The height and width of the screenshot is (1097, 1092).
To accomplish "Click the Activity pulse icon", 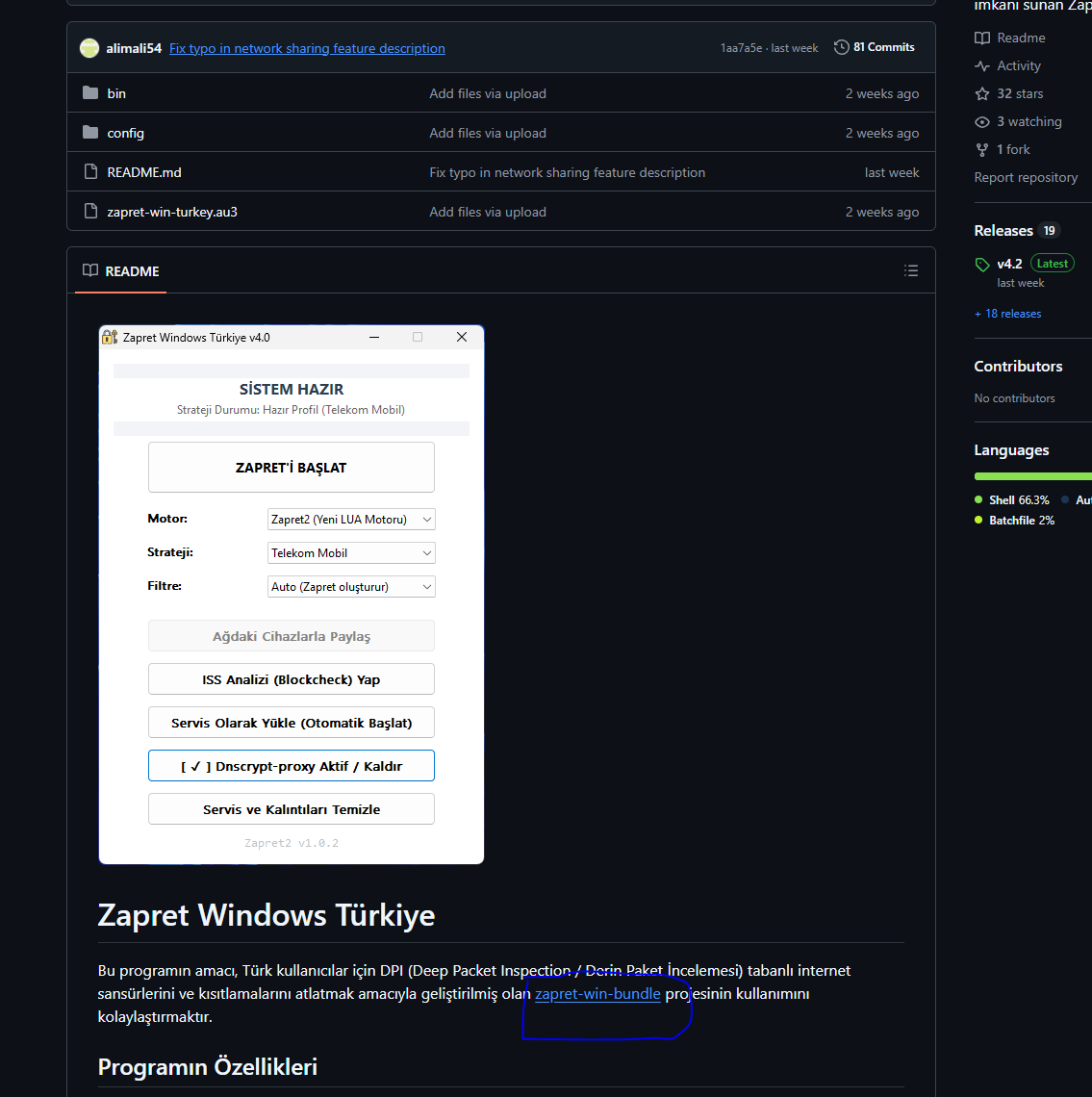I will tap(982, 65).
